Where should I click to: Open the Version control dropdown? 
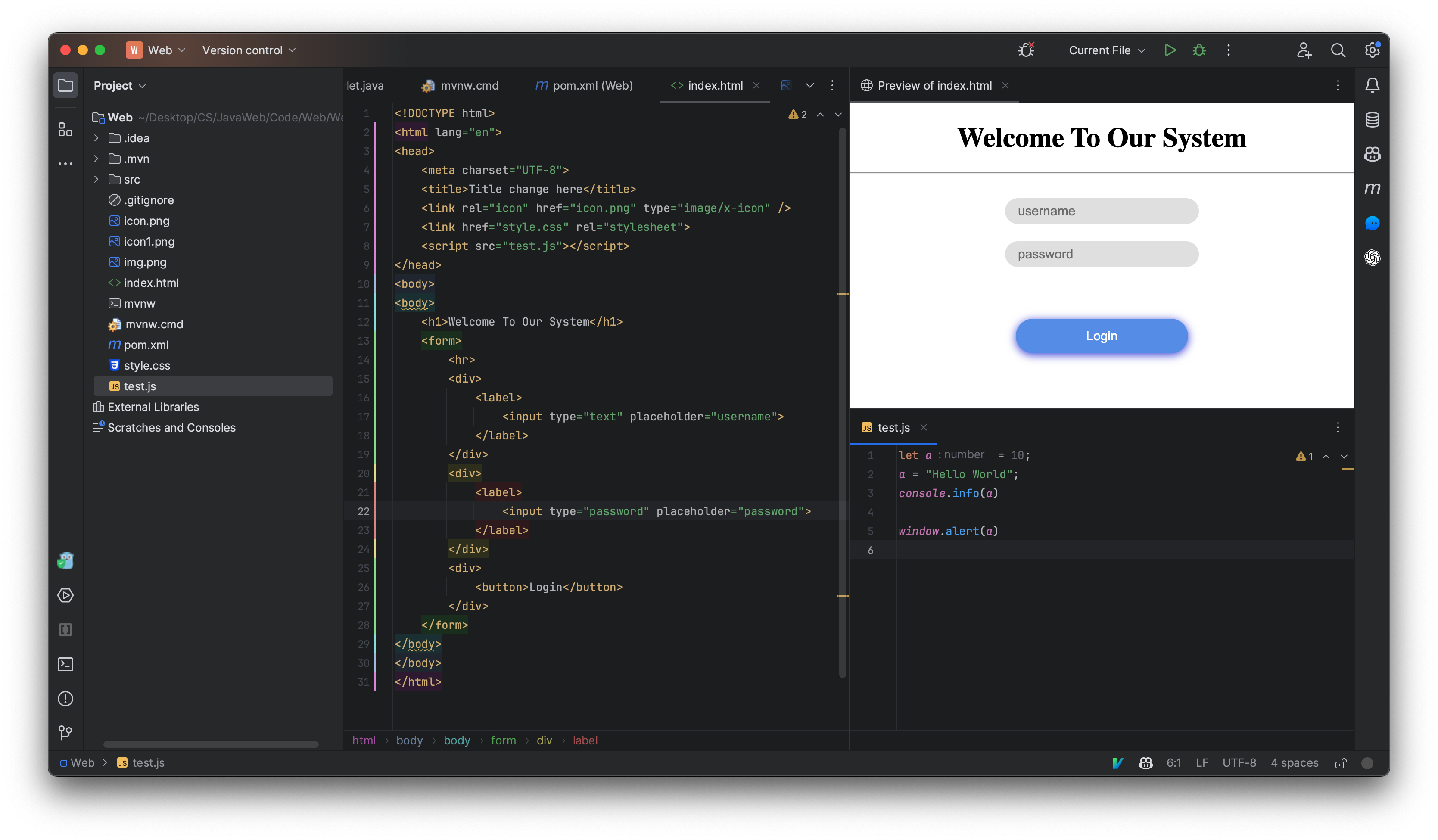[x=249, y=50]
